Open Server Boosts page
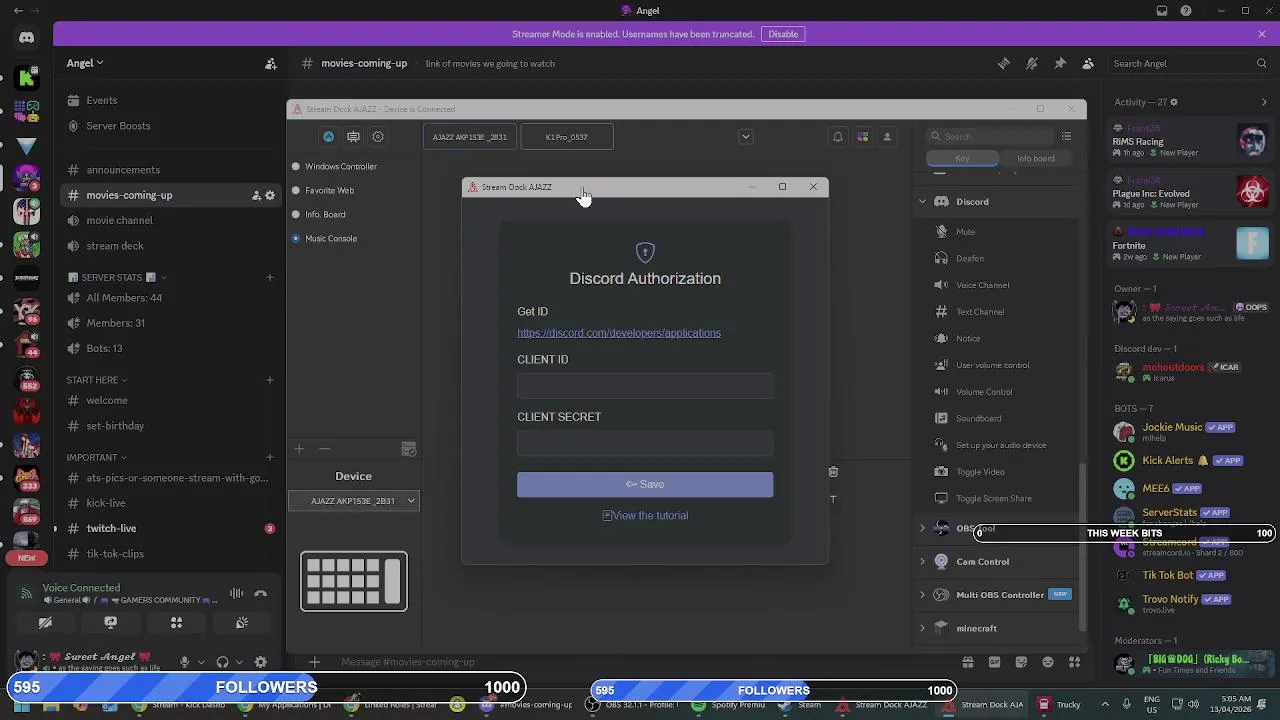This screenshot has height=720, width=1280. click(x=118, y=126)
